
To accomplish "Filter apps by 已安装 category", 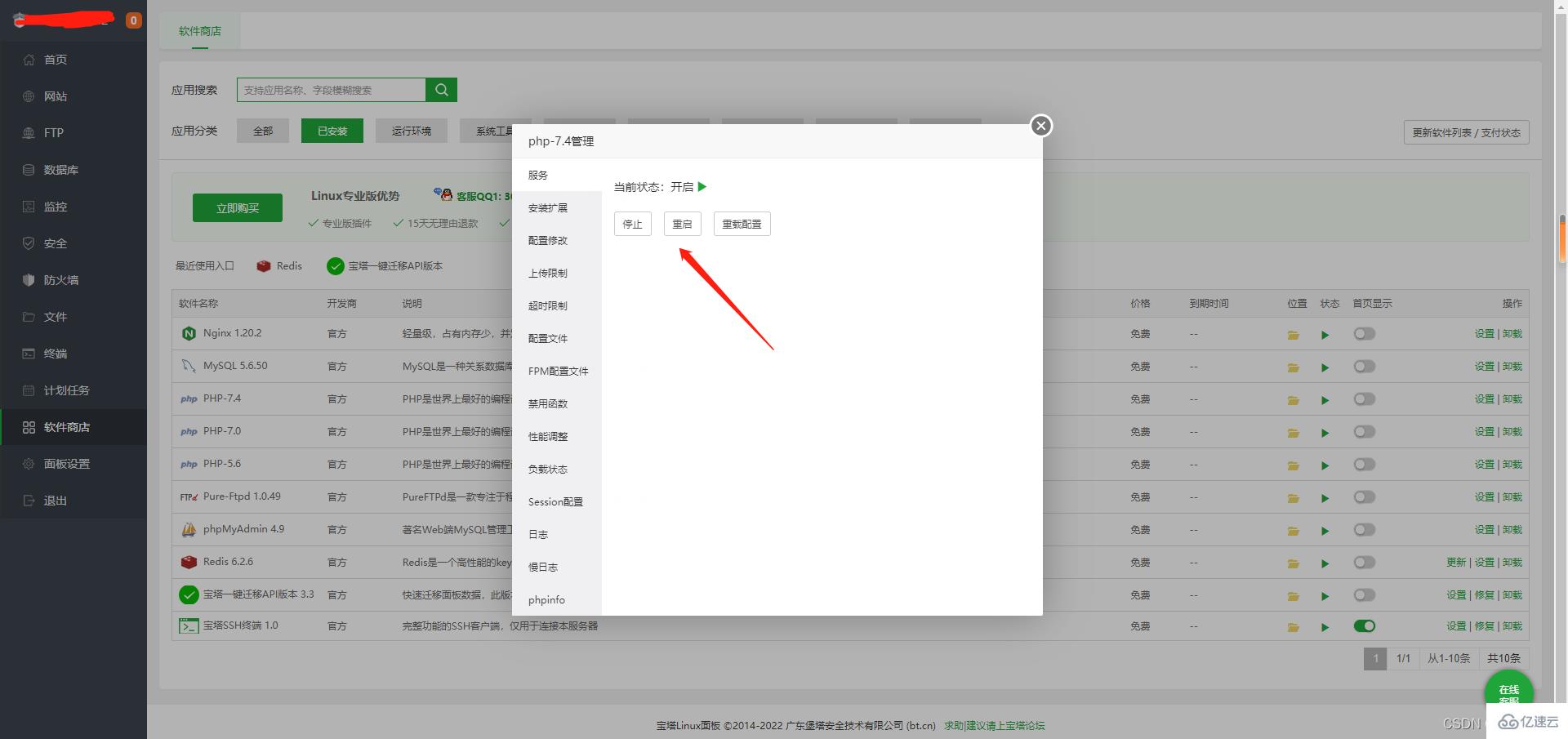I will click(x=332, y=131).
